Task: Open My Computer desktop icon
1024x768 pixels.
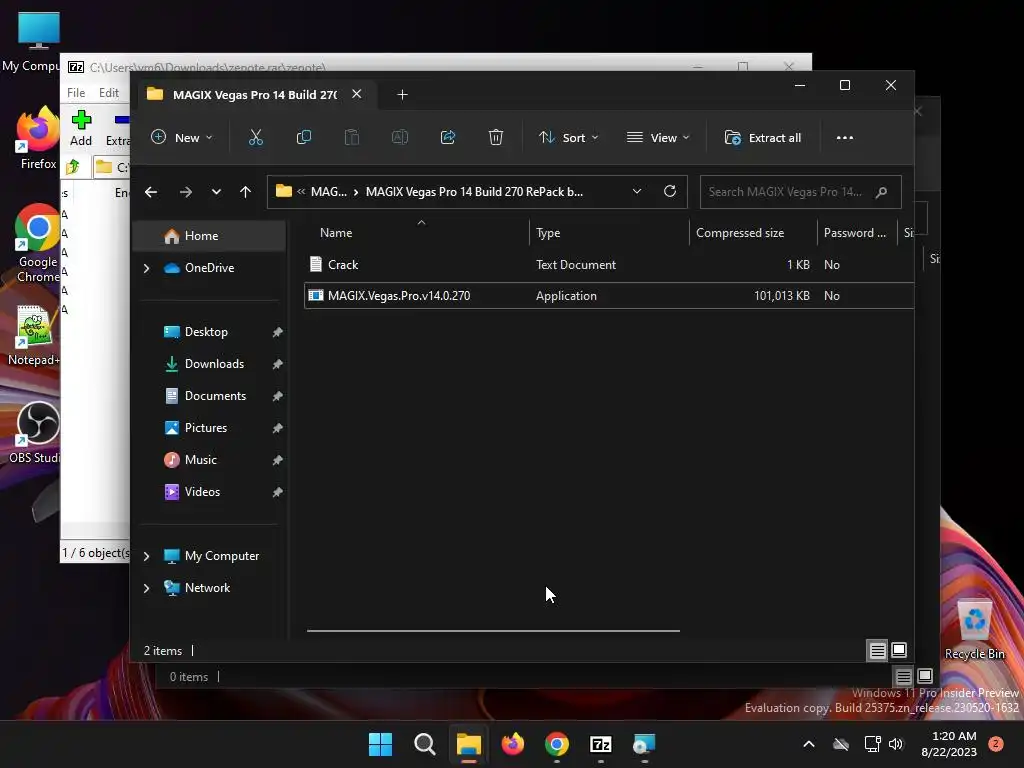Action: coord(31,42)
